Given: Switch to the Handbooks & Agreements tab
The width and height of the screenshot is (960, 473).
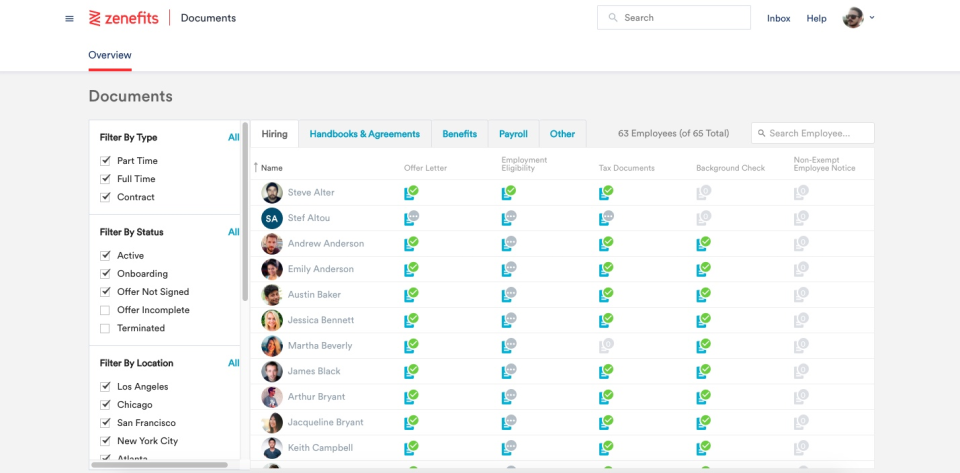Looking at the screenshot, I should tap(364, 134).
